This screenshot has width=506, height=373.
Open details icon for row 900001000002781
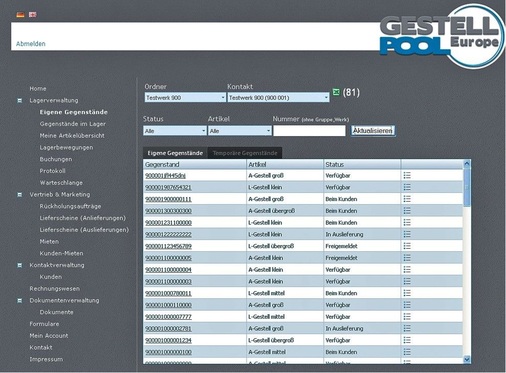pos(407,328)
